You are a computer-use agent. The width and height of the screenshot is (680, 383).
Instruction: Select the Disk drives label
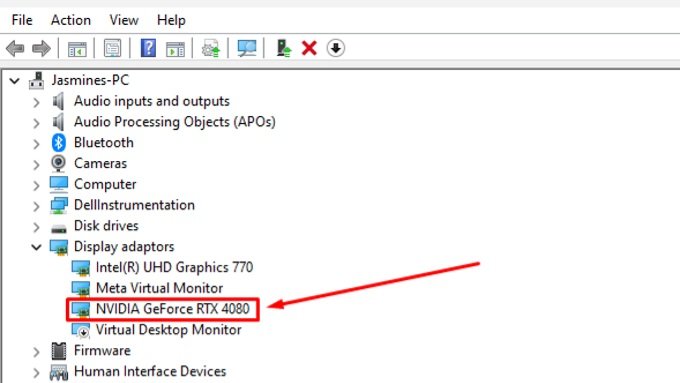click(106, 226)
